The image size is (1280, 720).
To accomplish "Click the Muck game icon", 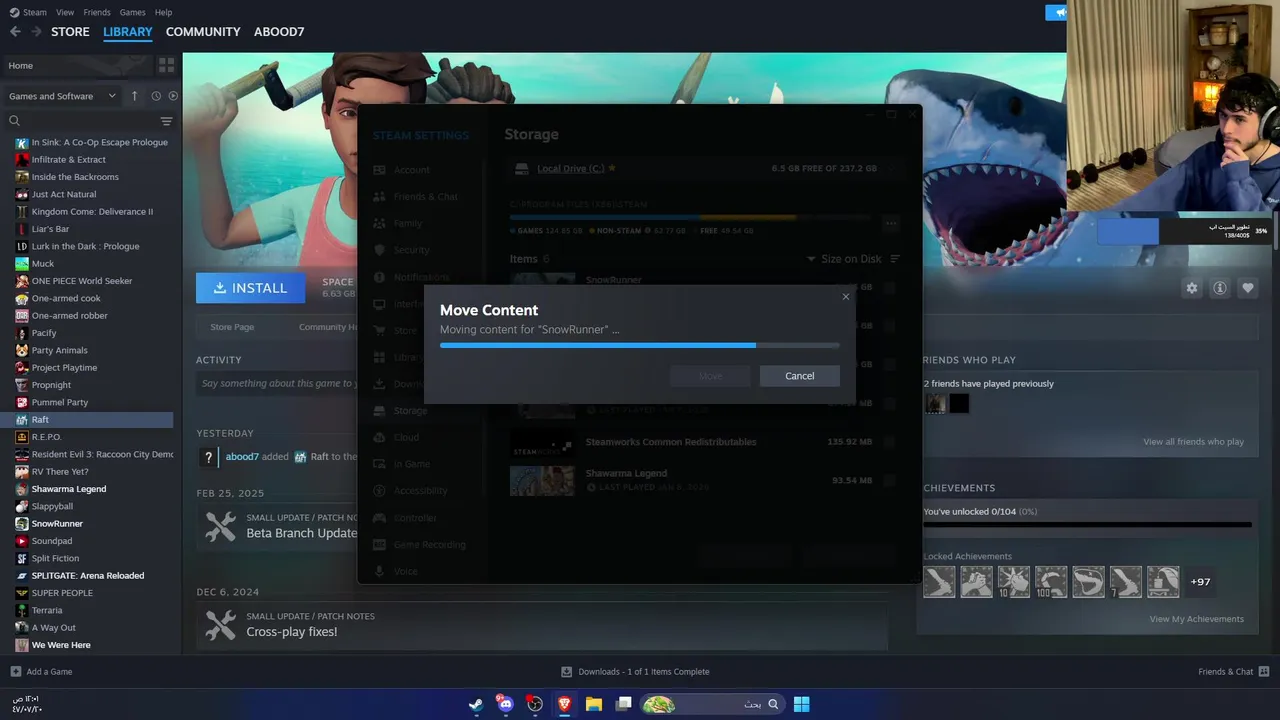I will 22,264.
